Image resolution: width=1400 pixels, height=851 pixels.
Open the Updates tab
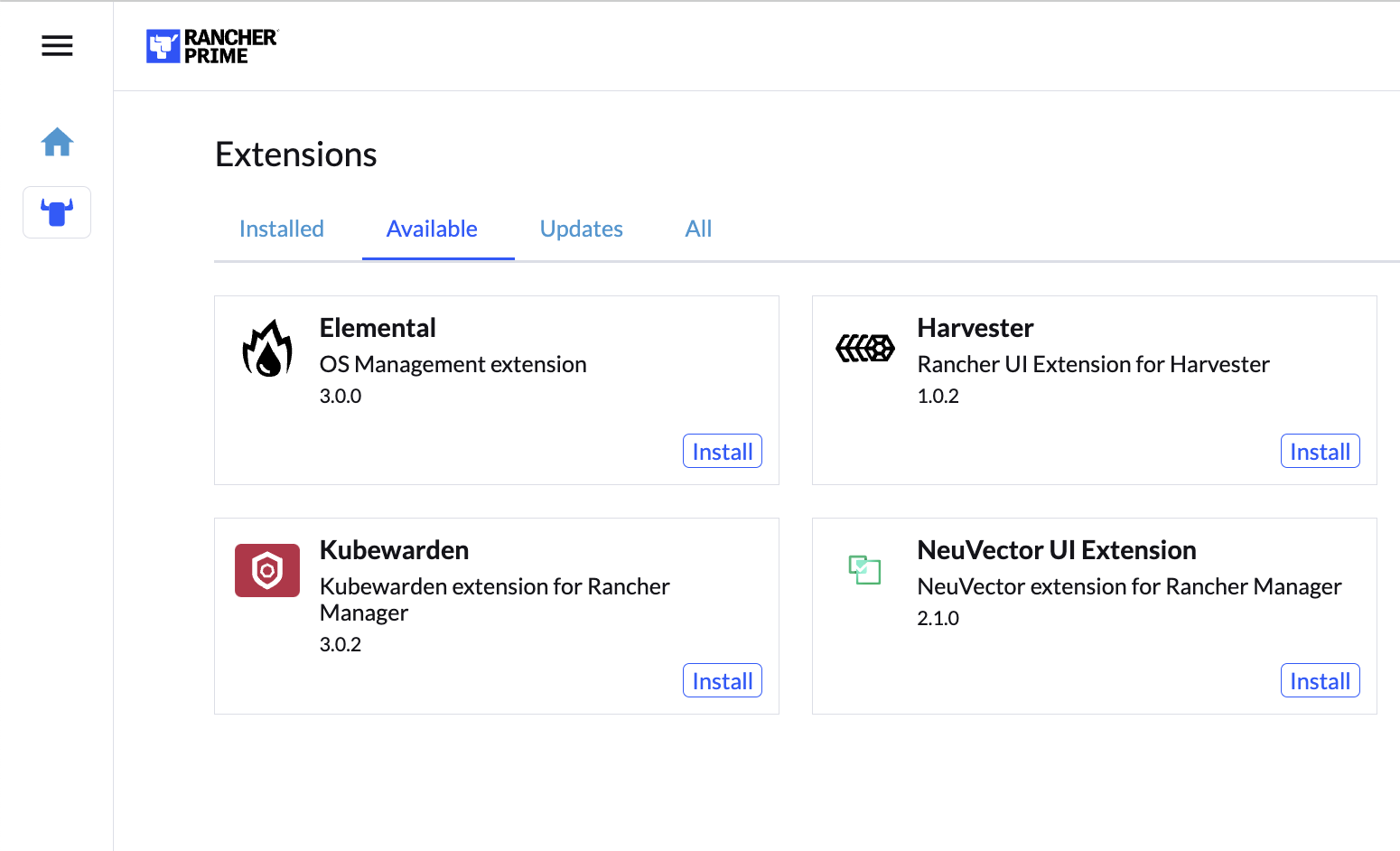coord(581,229)
